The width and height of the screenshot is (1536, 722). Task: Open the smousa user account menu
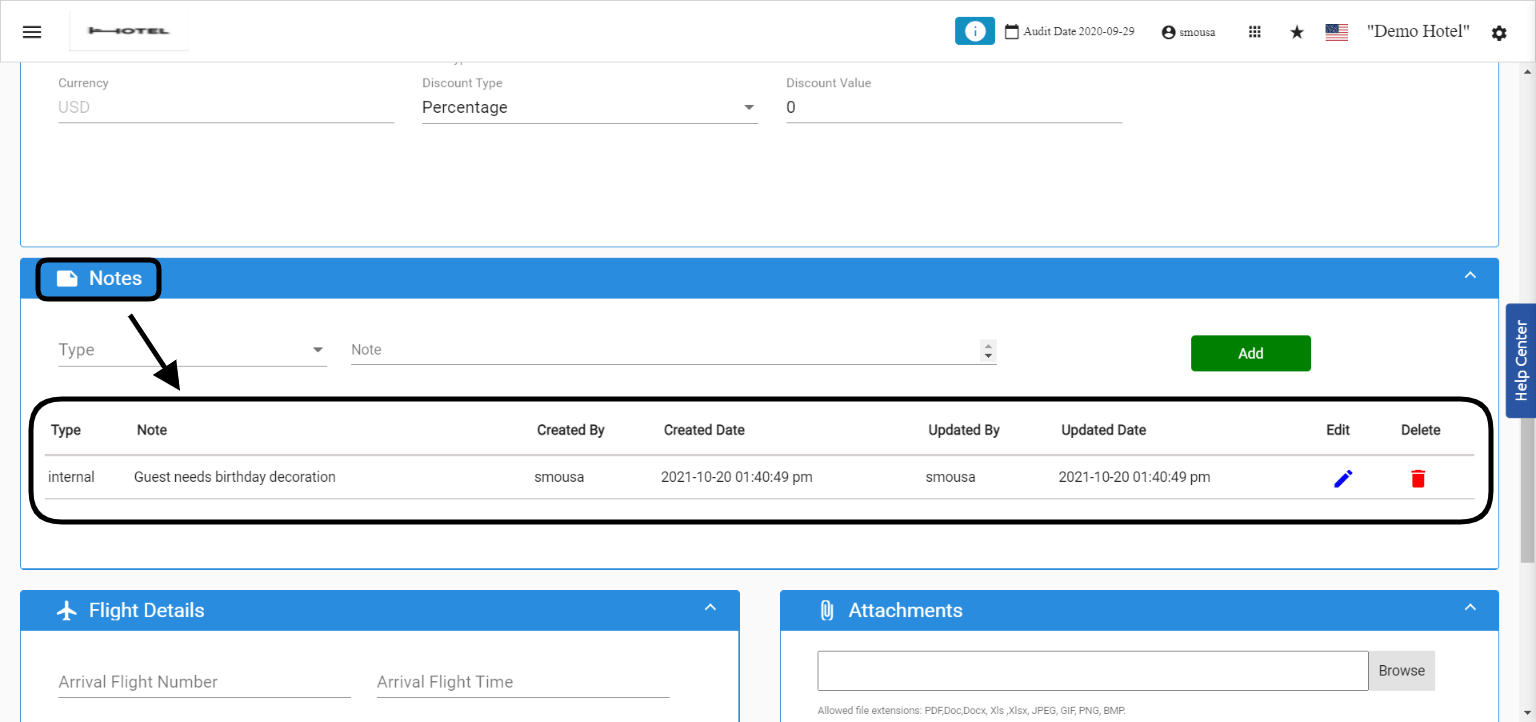pos(1188,32)
